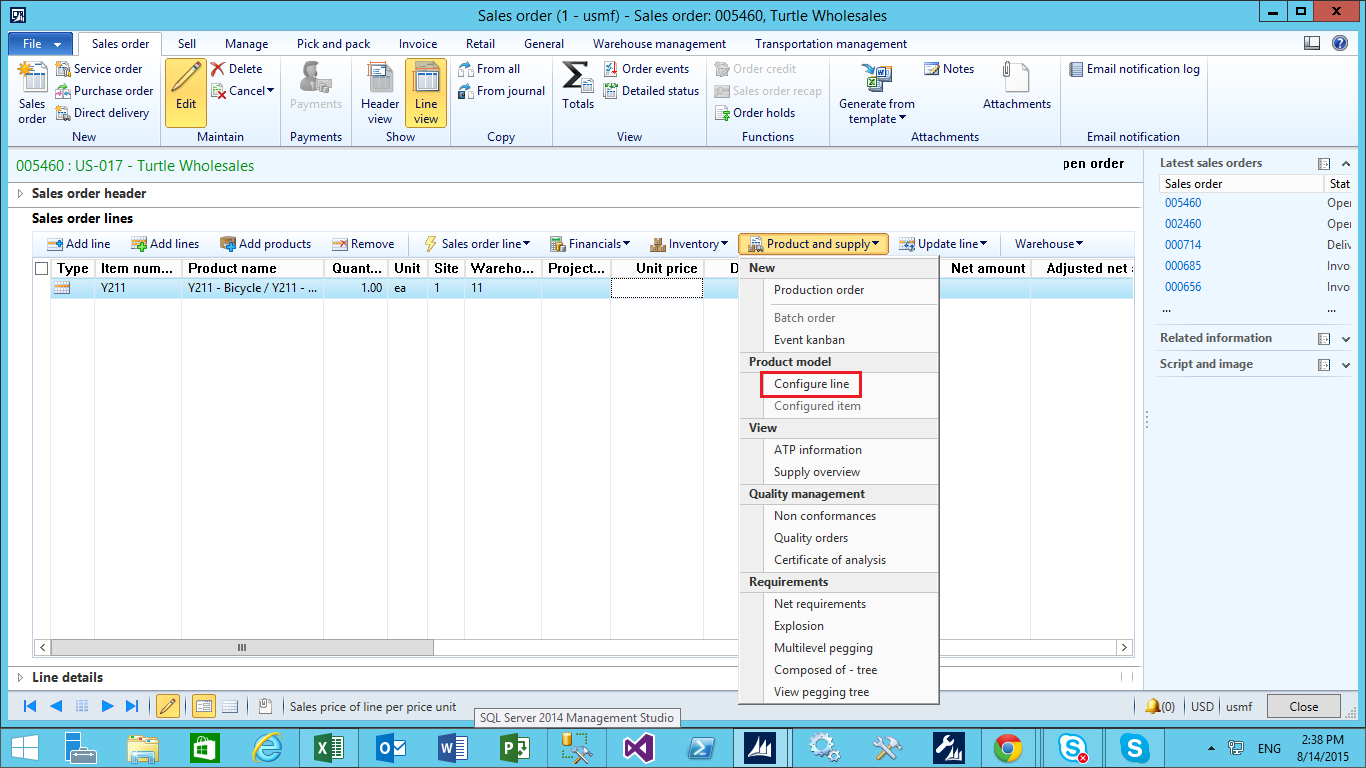
Task: Switch to the Retail tab
Action: pyautogui.click(x=481, y=44)
